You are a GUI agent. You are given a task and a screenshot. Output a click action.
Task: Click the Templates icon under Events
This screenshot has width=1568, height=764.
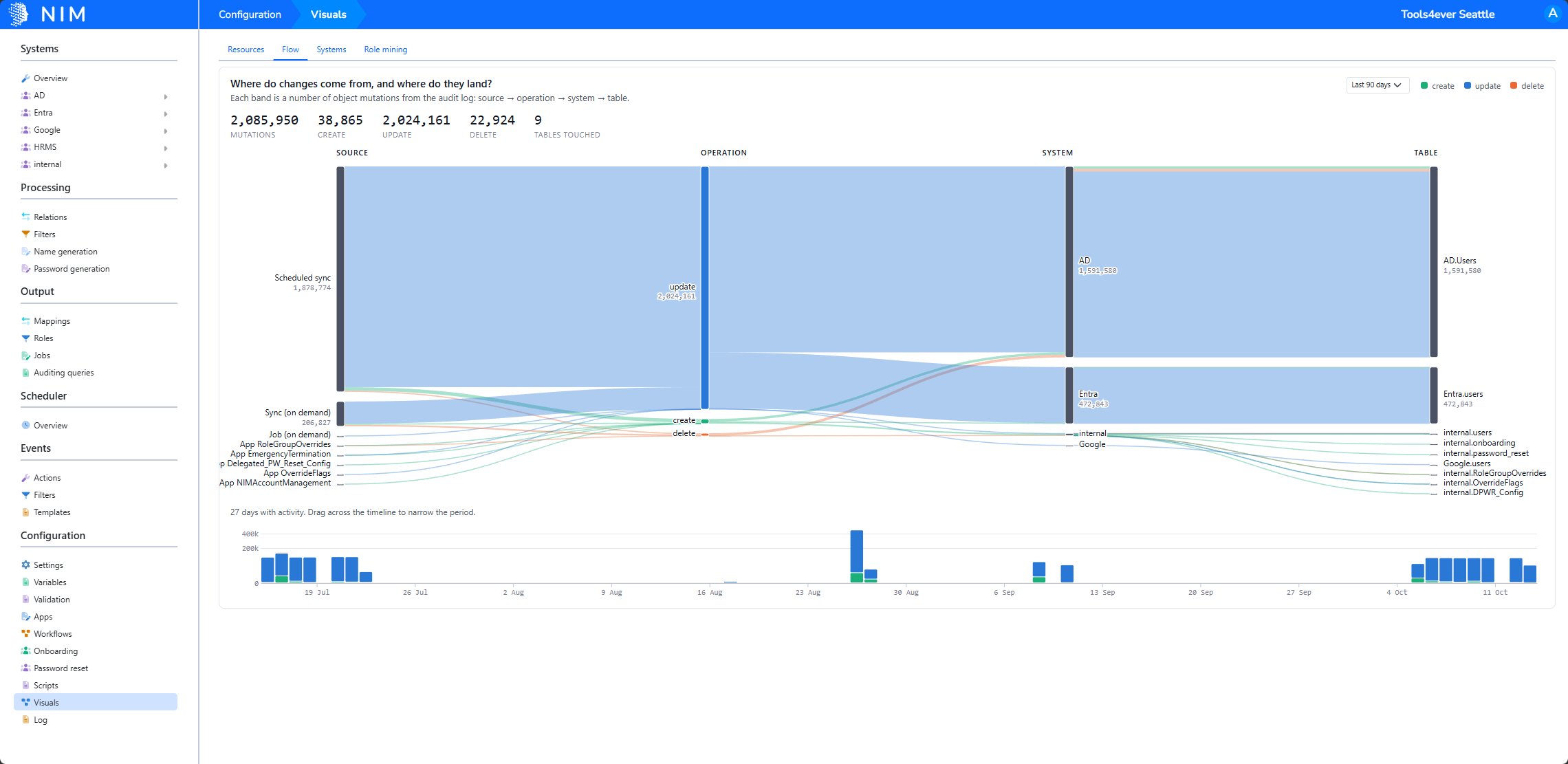coord(25,512)
